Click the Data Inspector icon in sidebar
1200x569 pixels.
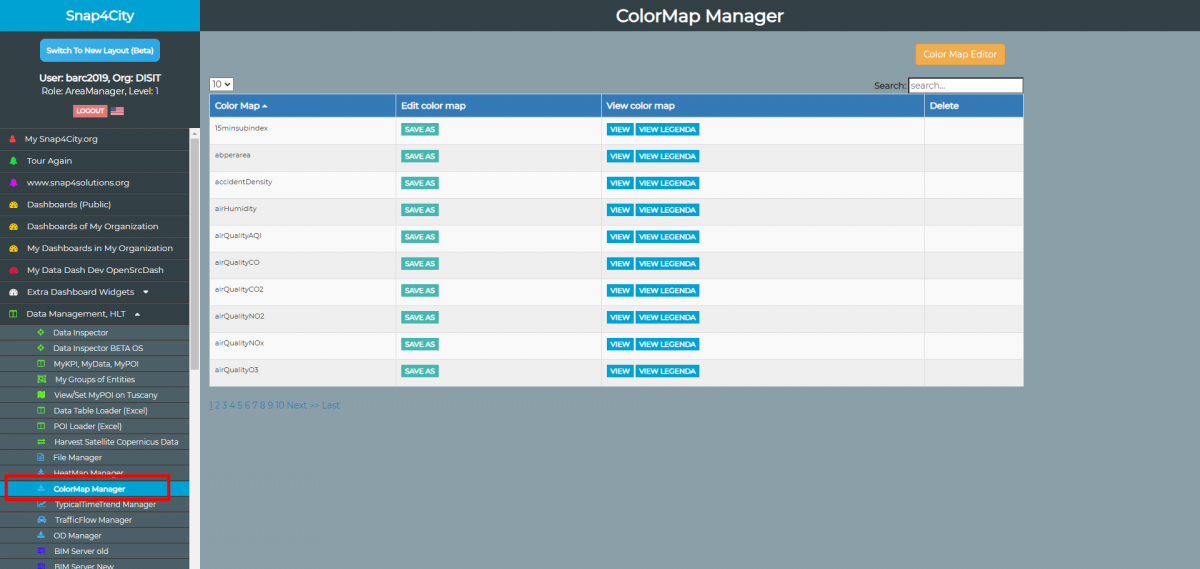(41, 332)
